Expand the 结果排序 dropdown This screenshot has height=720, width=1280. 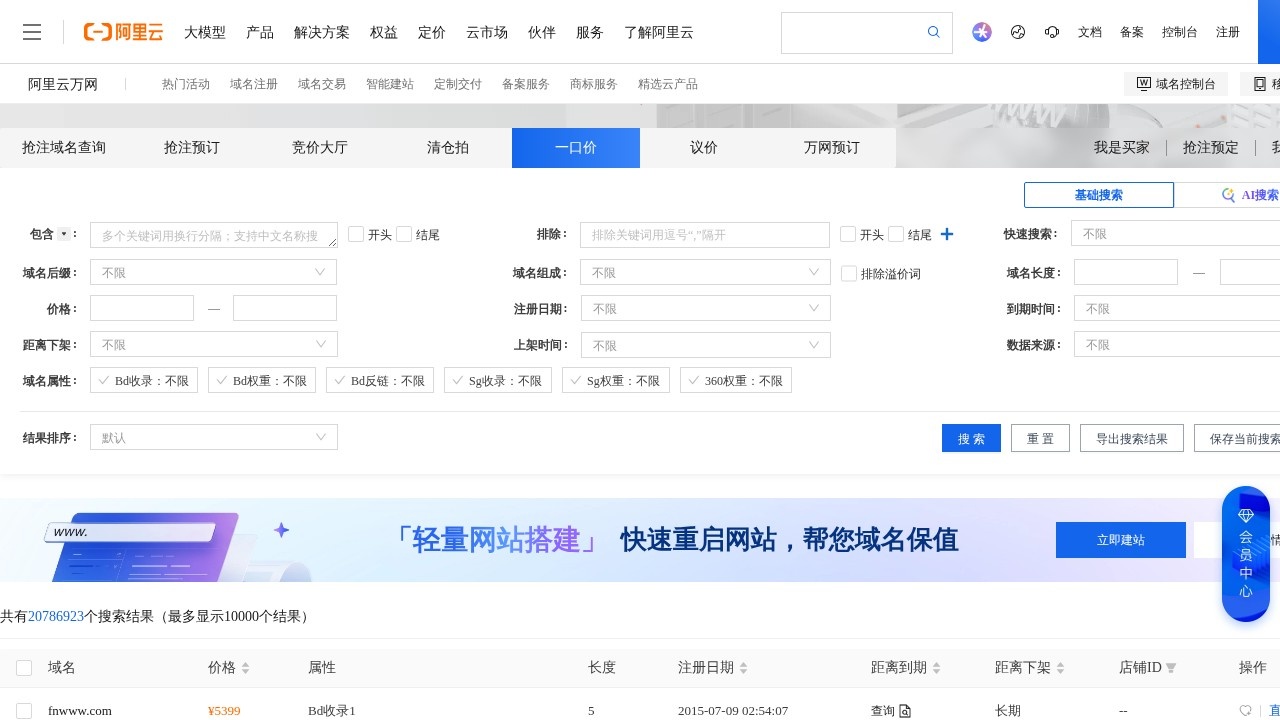tap(213, 437)
